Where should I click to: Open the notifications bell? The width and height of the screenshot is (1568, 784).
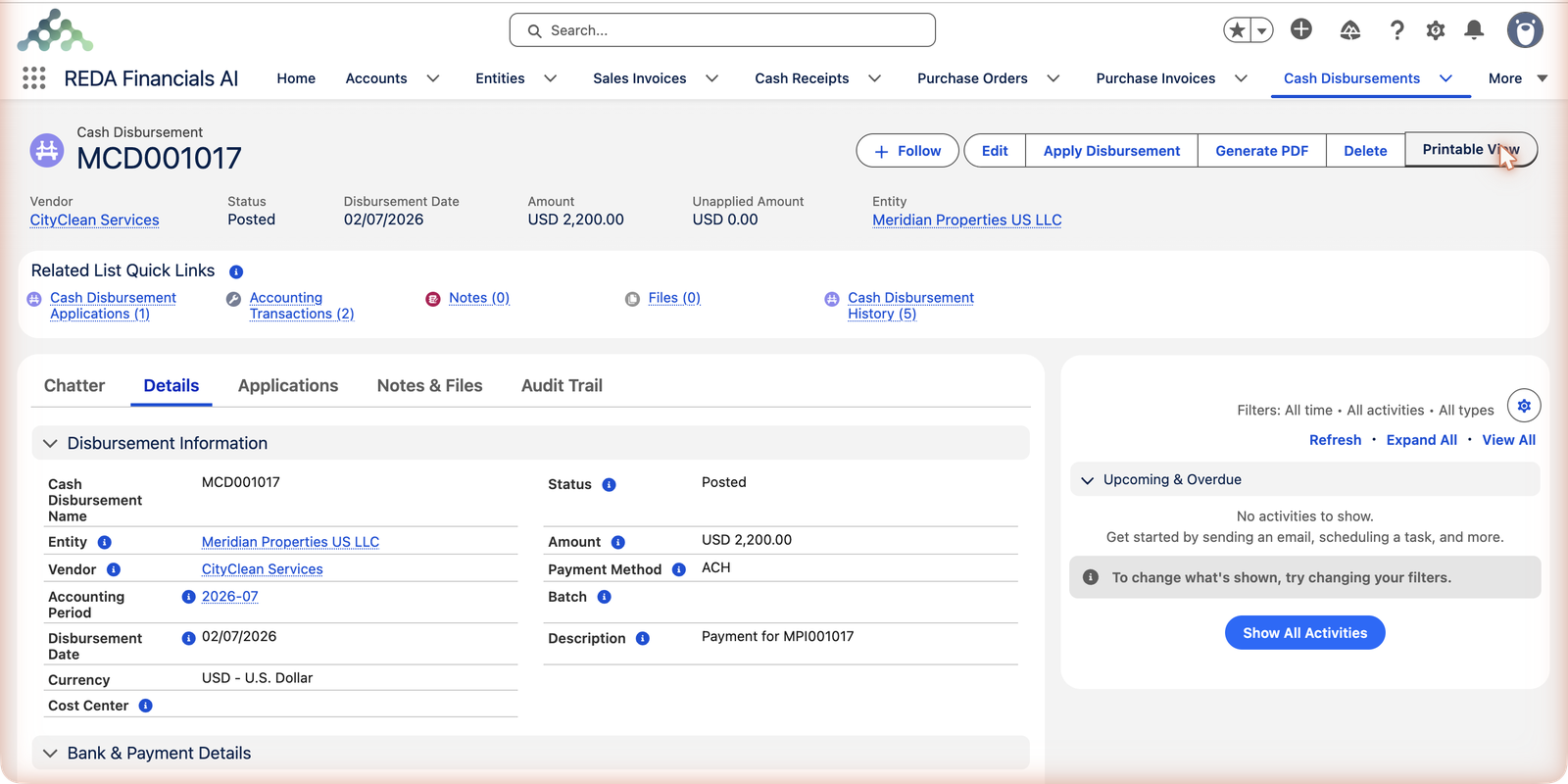click(x=1474, y=30)
